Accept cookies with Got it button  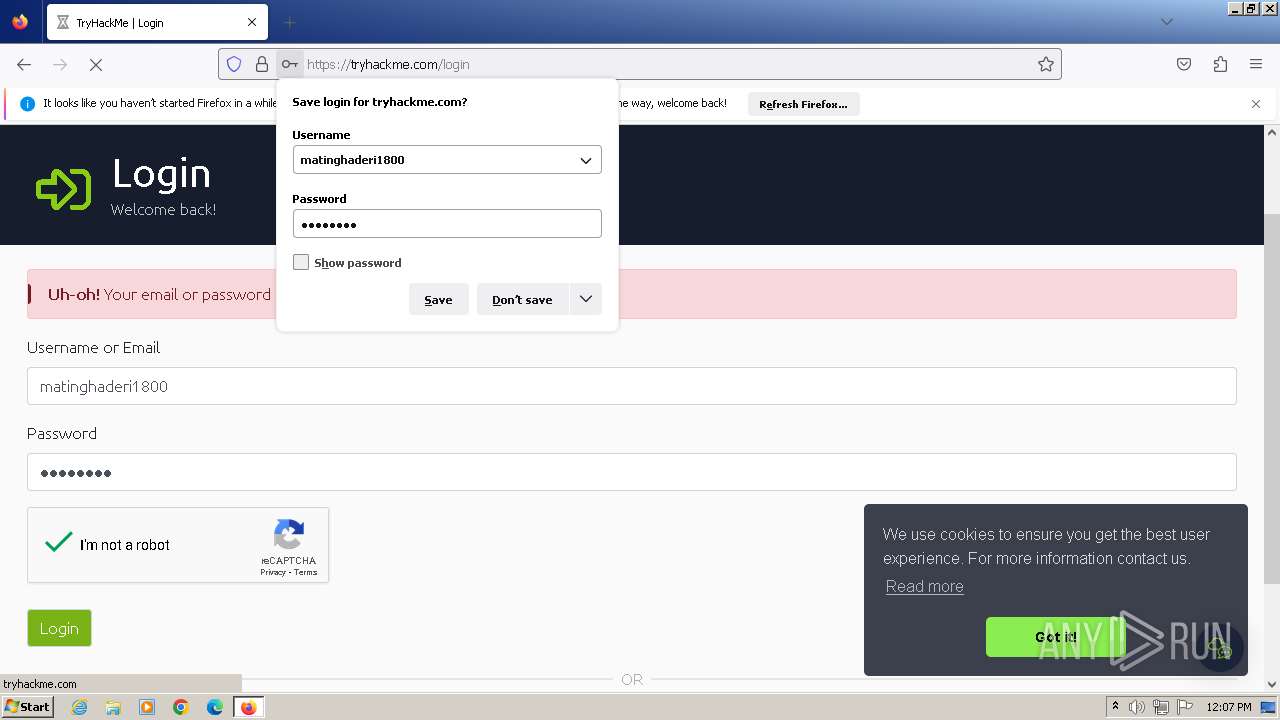pyautogui.click(x=1056, y=637)
